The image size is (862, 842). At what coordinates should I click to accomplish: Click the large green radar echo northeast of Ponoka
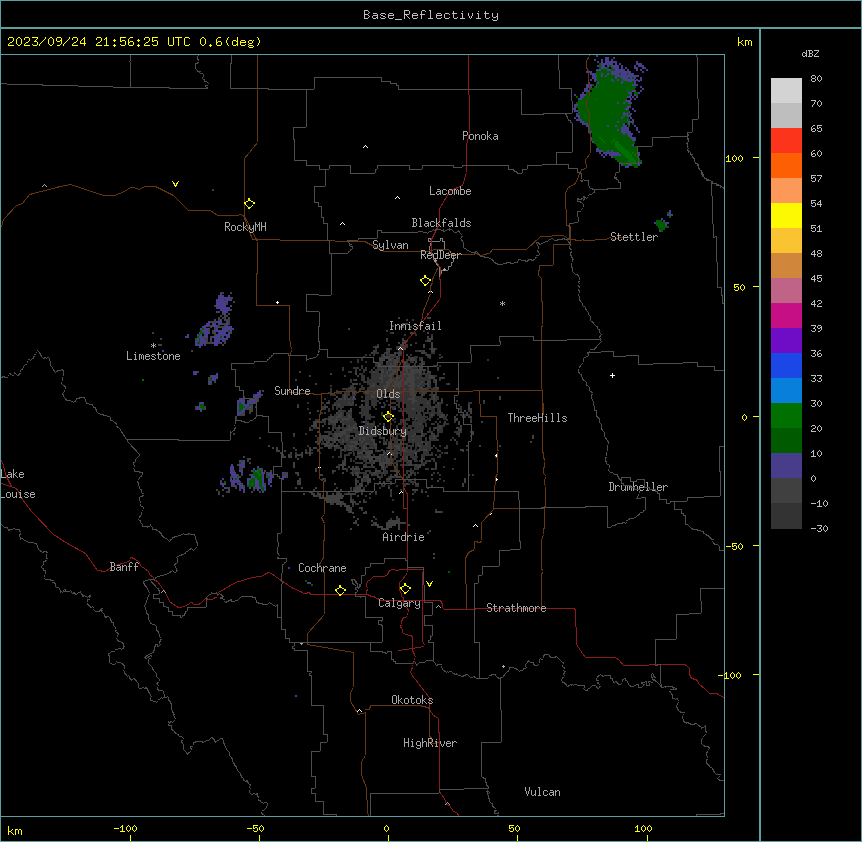(x=610, y=112)
